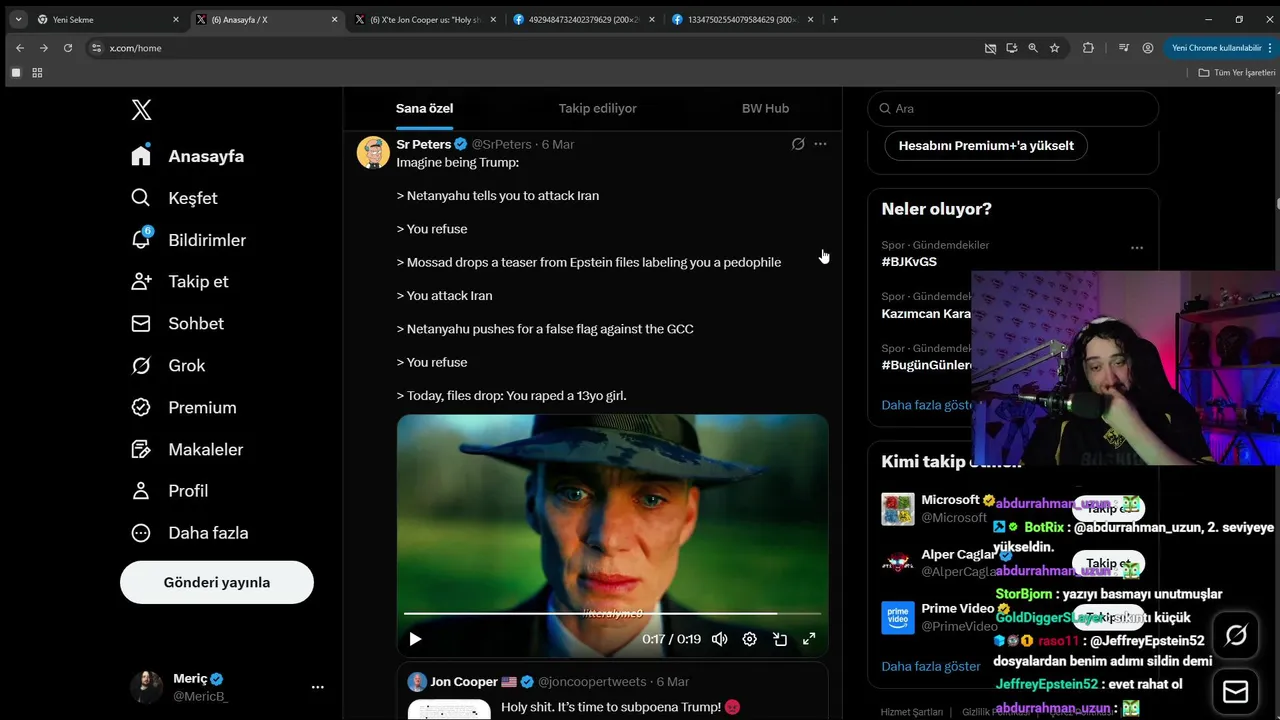Open Bildirimler notifications bell
The image size is (1280, 720).
pyautogui.click(x=188, y=240)
